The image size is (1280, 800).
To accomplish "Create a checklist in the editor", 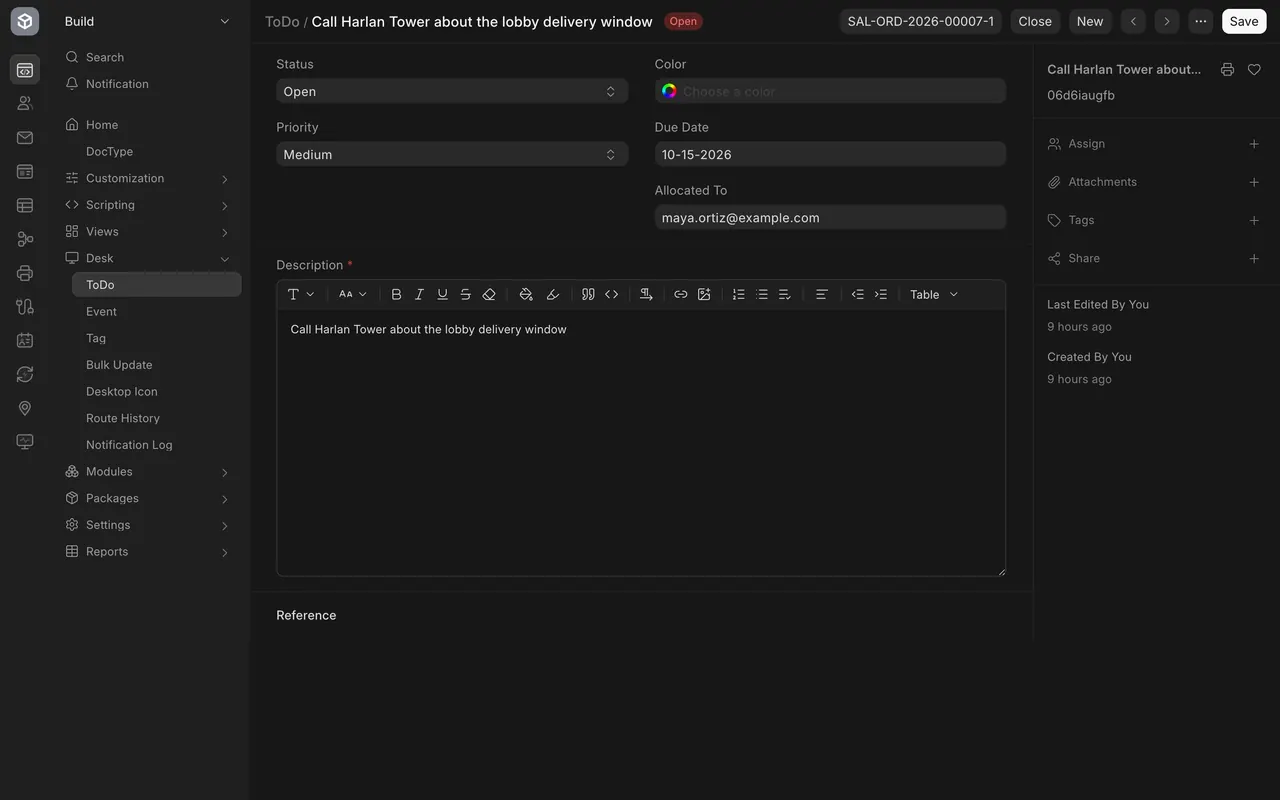I will [785, 295].
